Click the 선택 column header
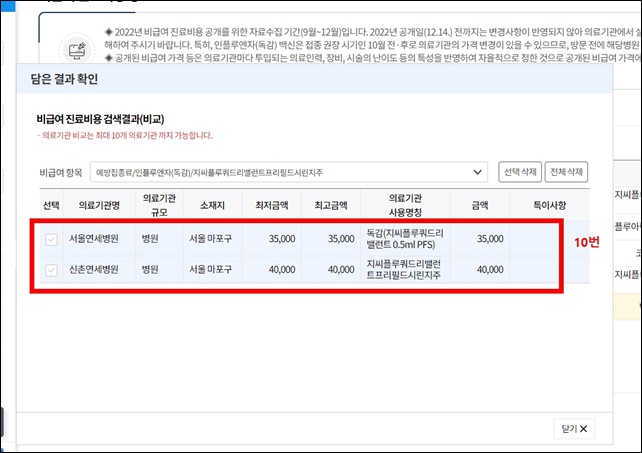 [51, 205]
